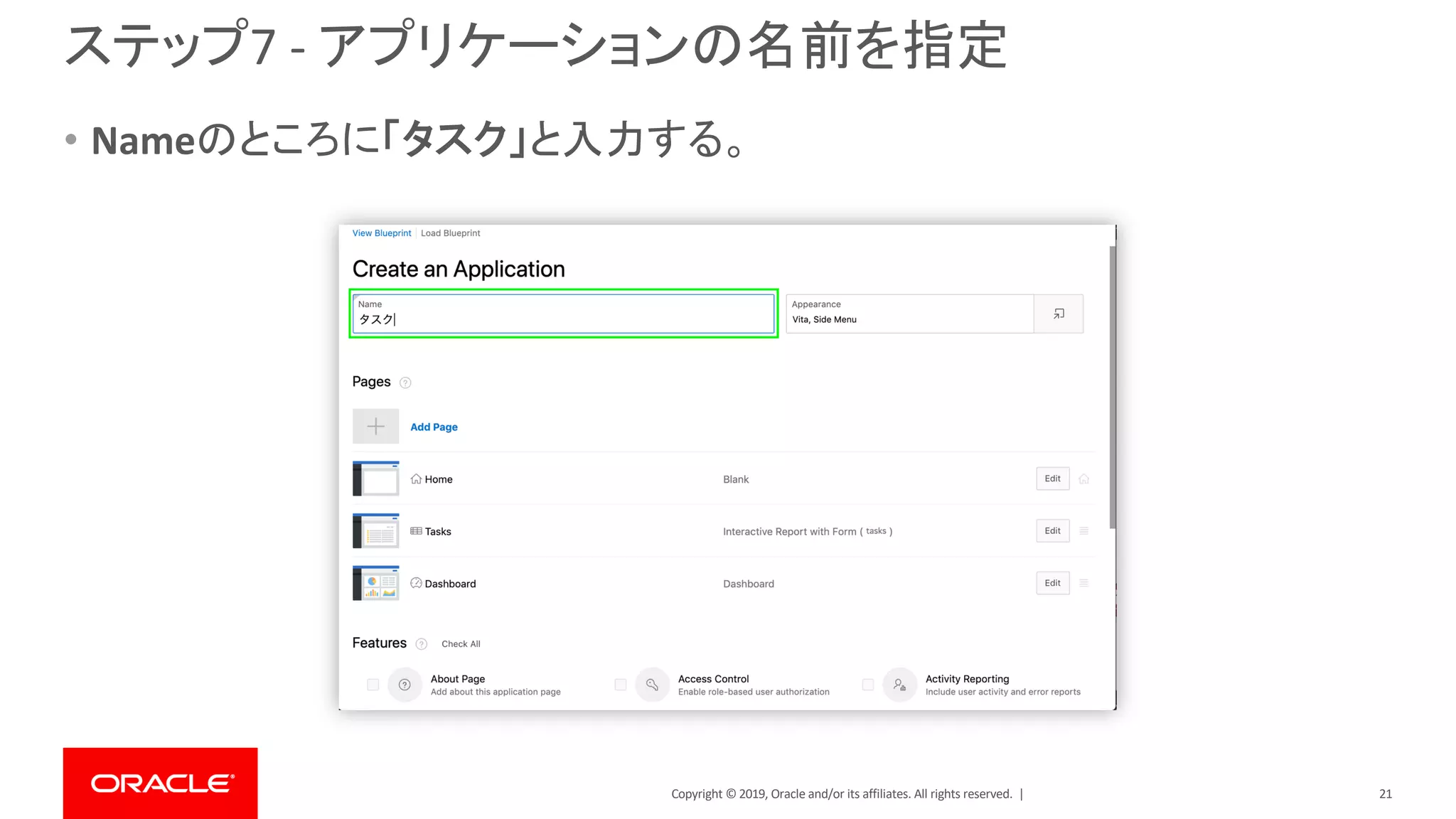Click the 'About Page' feature title
The width and height of the screenshot is (1456, 819).
458,679
